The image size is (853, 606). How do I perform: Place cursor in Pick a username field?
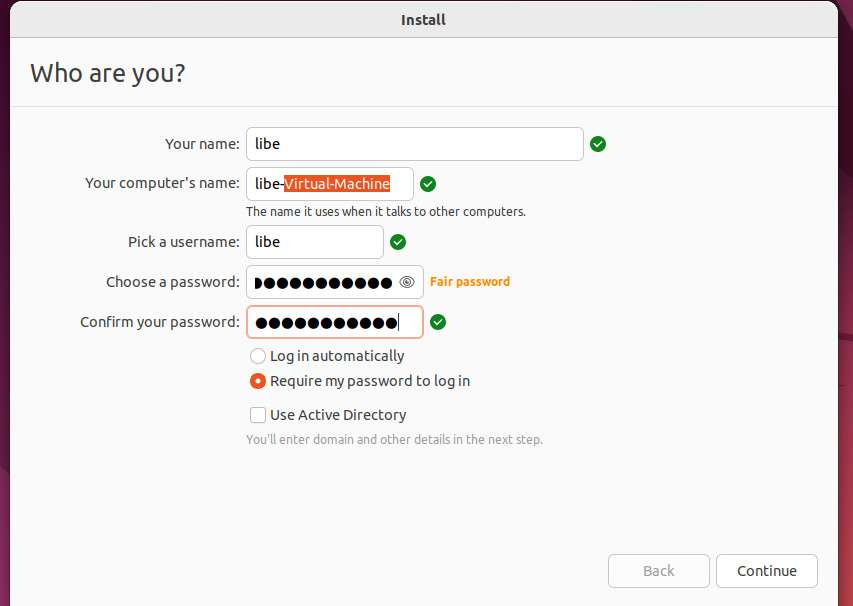314,242
